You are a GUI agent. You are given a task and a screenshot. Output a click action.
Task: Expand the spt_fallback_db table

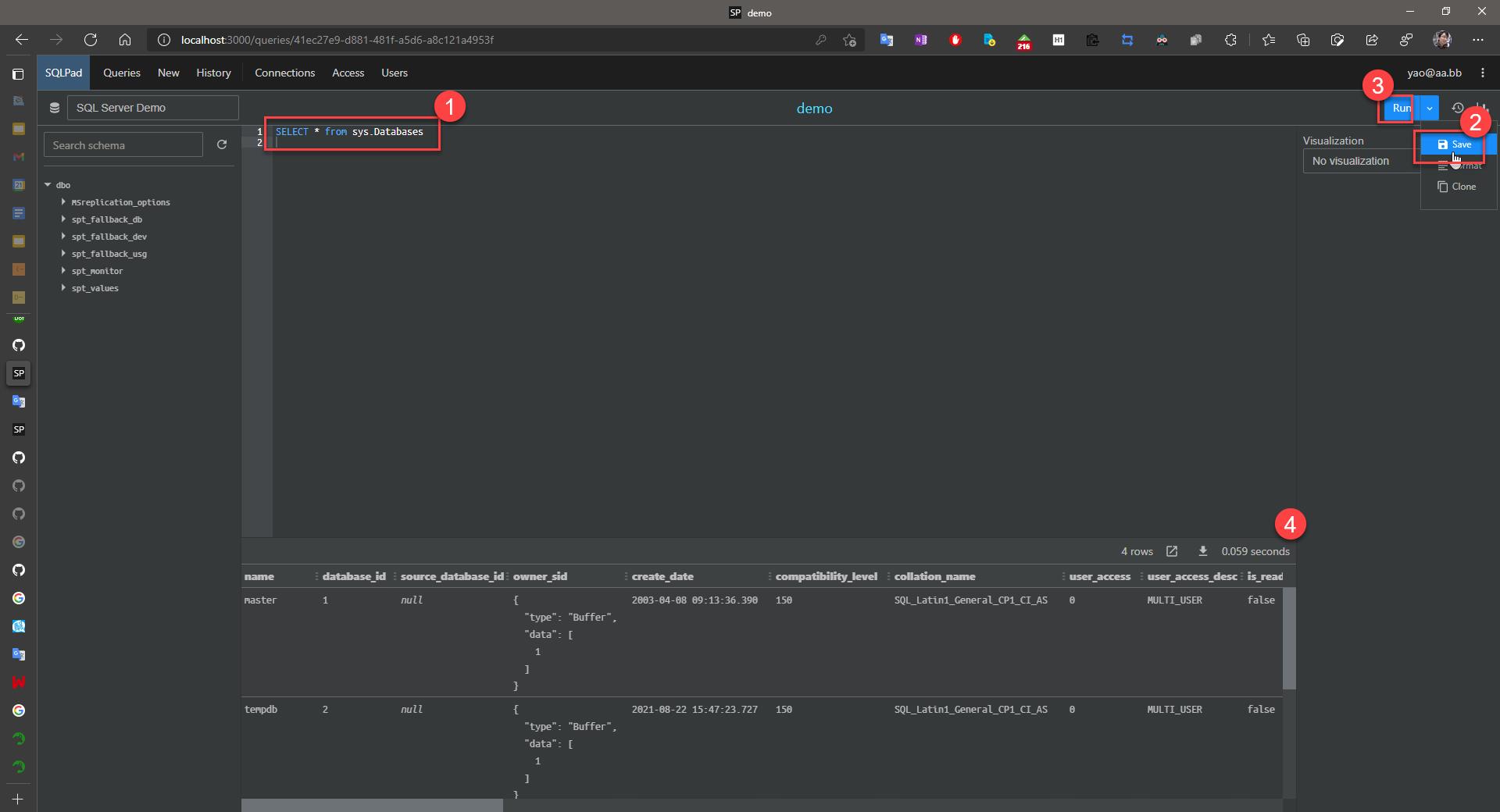[x=63, y=219]
